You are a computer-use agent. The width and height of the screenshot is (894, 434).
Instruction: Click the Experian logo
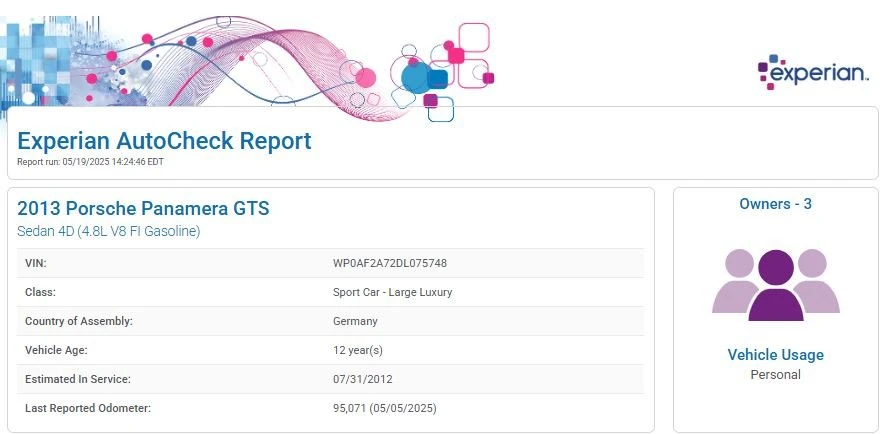coord(813,72)
